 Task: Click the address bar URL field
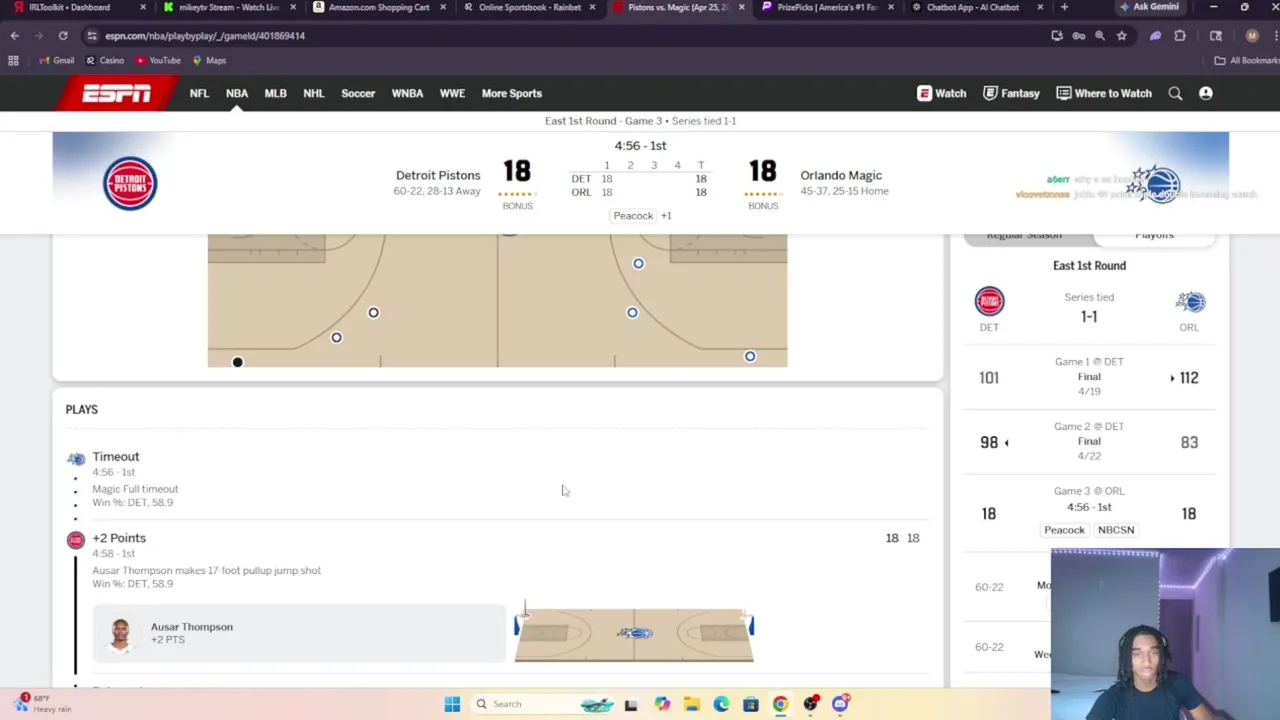[560, 36]
